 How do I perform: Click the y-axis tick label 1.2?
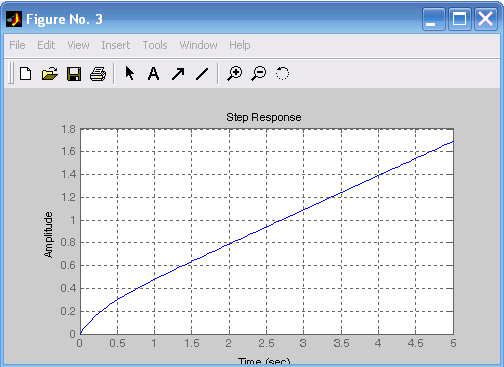coord(68,197)
